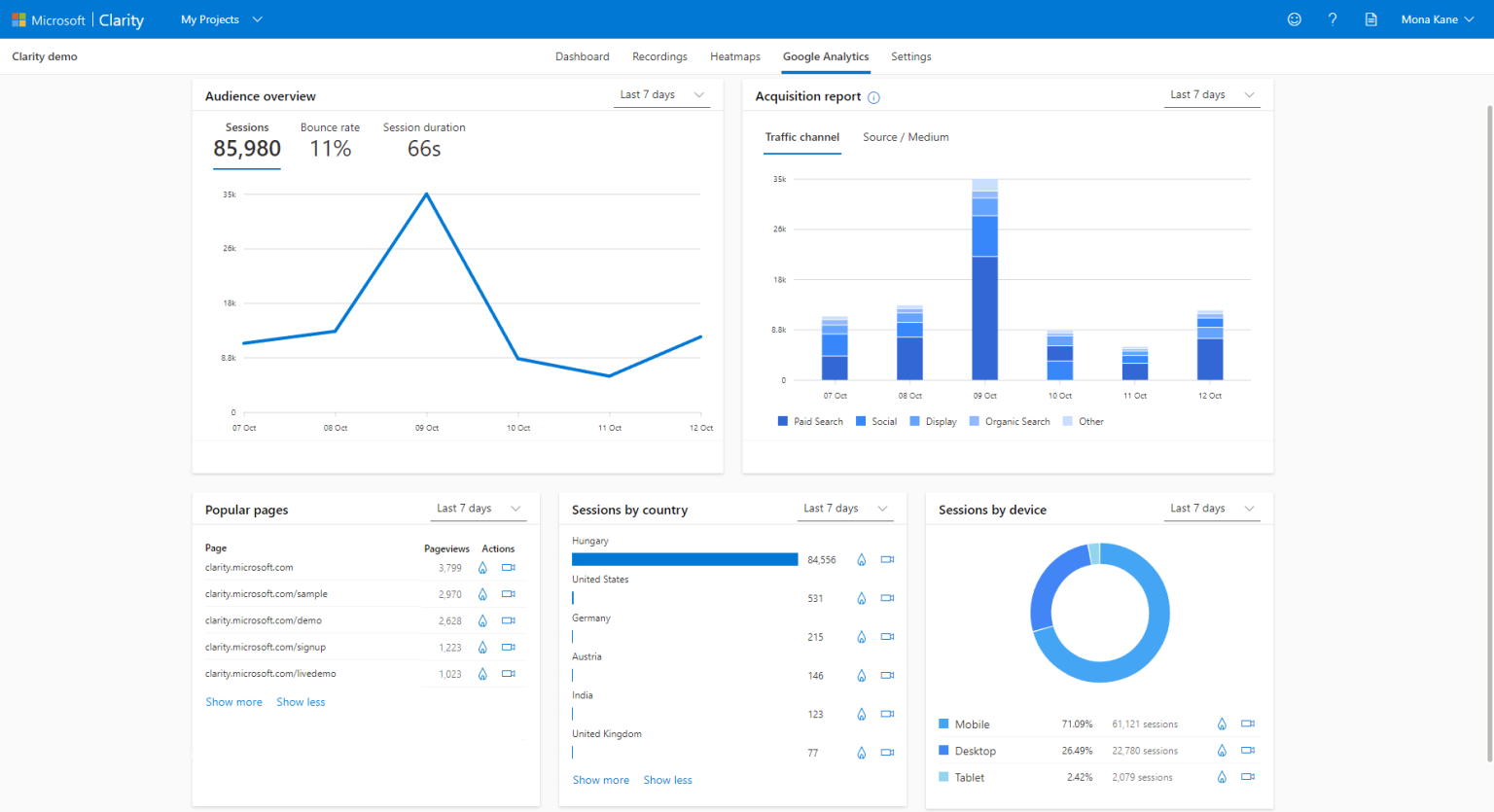Toggle Organic Search legend series
The height and width of the screenshot is (812, 1494).
1010,422
